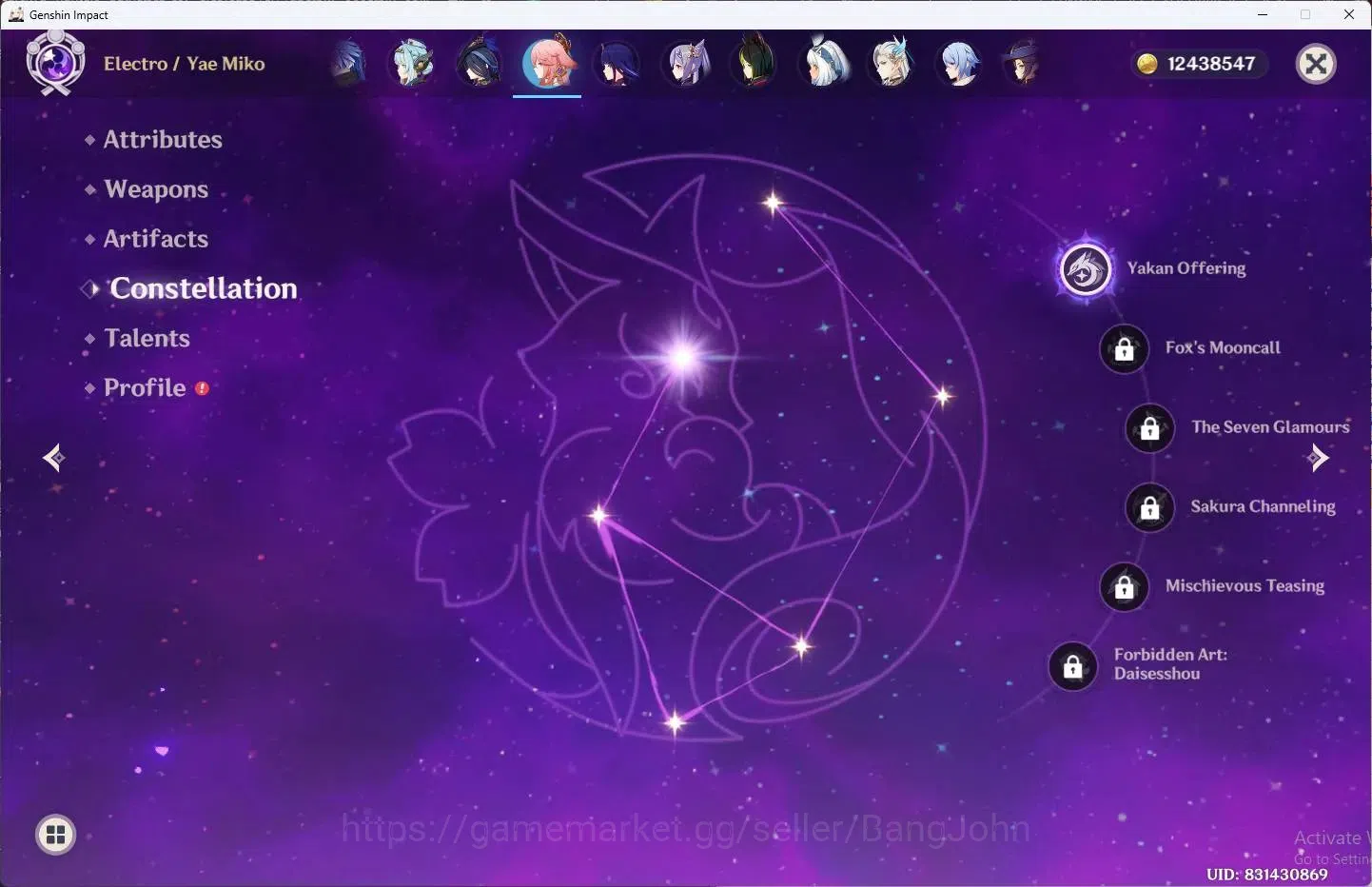Open the Weapons page

click(156, 189)
